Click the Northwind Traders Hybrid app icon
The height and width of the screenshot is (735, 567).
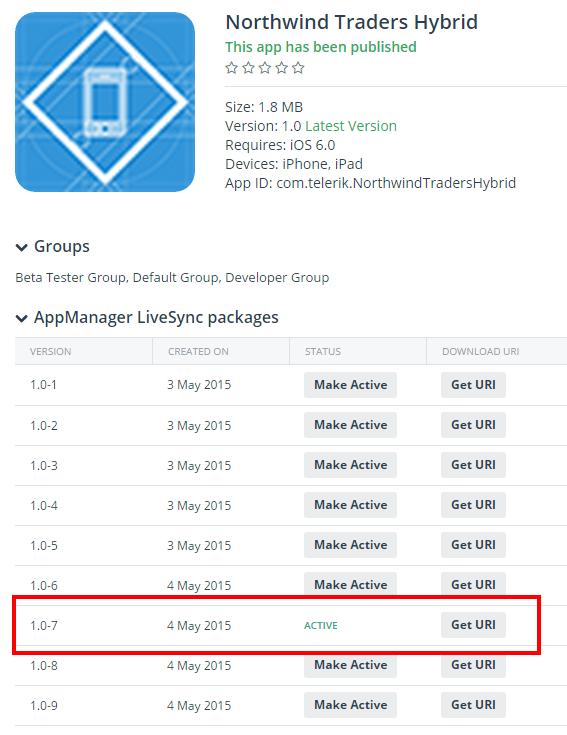(104, 102)
